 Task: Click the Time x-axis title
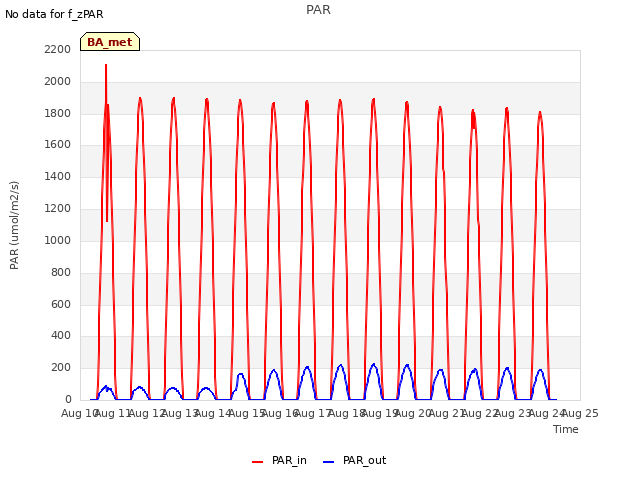pyautogui.click(x=566, y=429)
